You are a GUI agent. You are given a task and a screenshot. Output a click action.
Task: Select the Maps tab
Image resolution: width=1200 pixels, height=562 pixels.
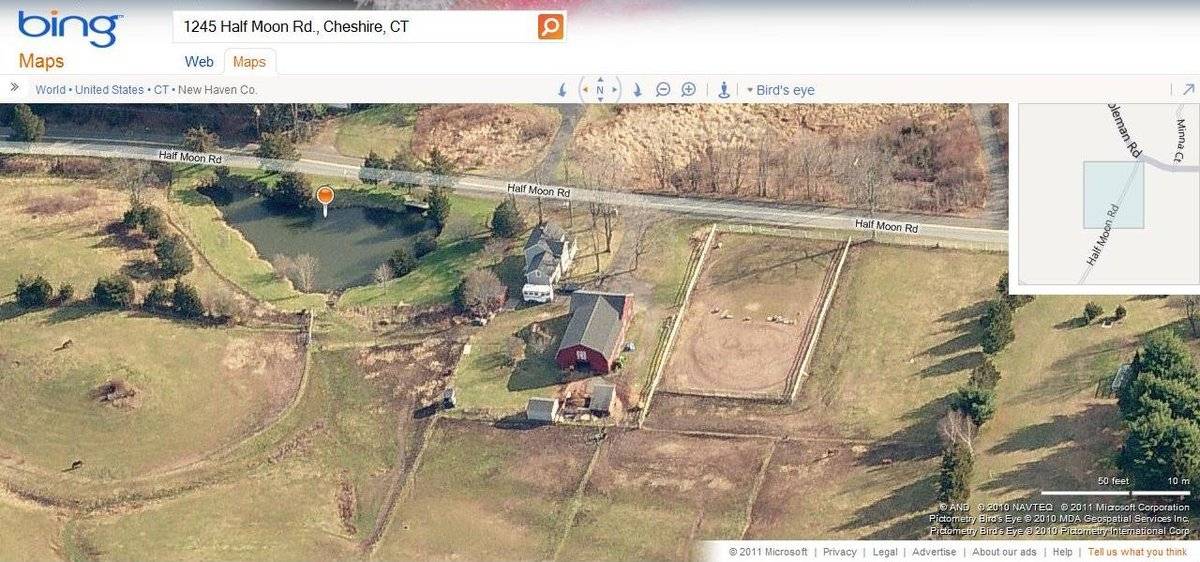click(249, 62)
